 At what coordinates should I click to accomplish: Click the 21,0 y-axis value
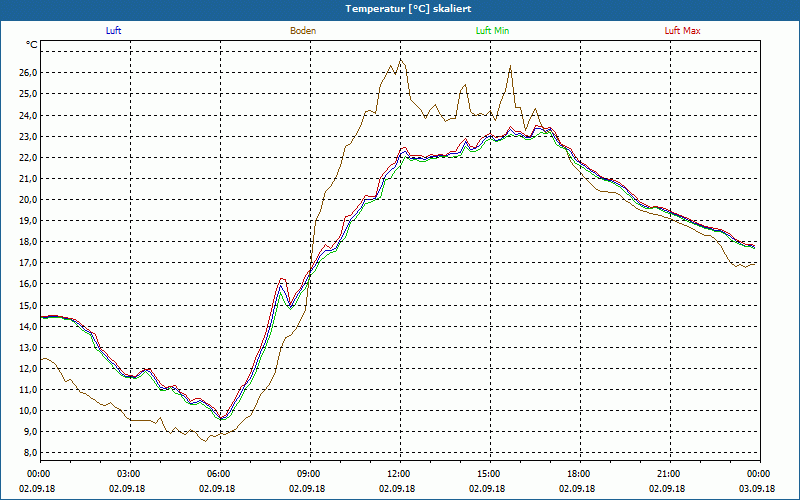point(29,179)
